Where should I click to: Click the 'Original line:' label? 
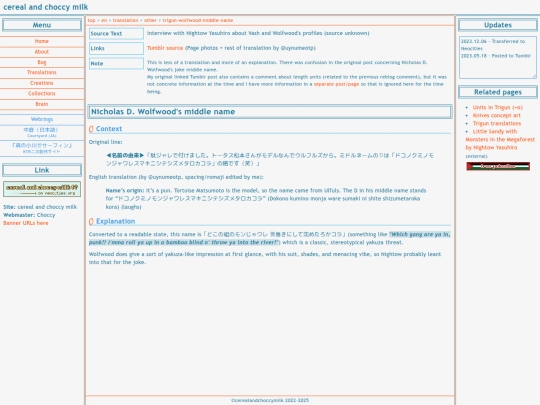[105, 142]
